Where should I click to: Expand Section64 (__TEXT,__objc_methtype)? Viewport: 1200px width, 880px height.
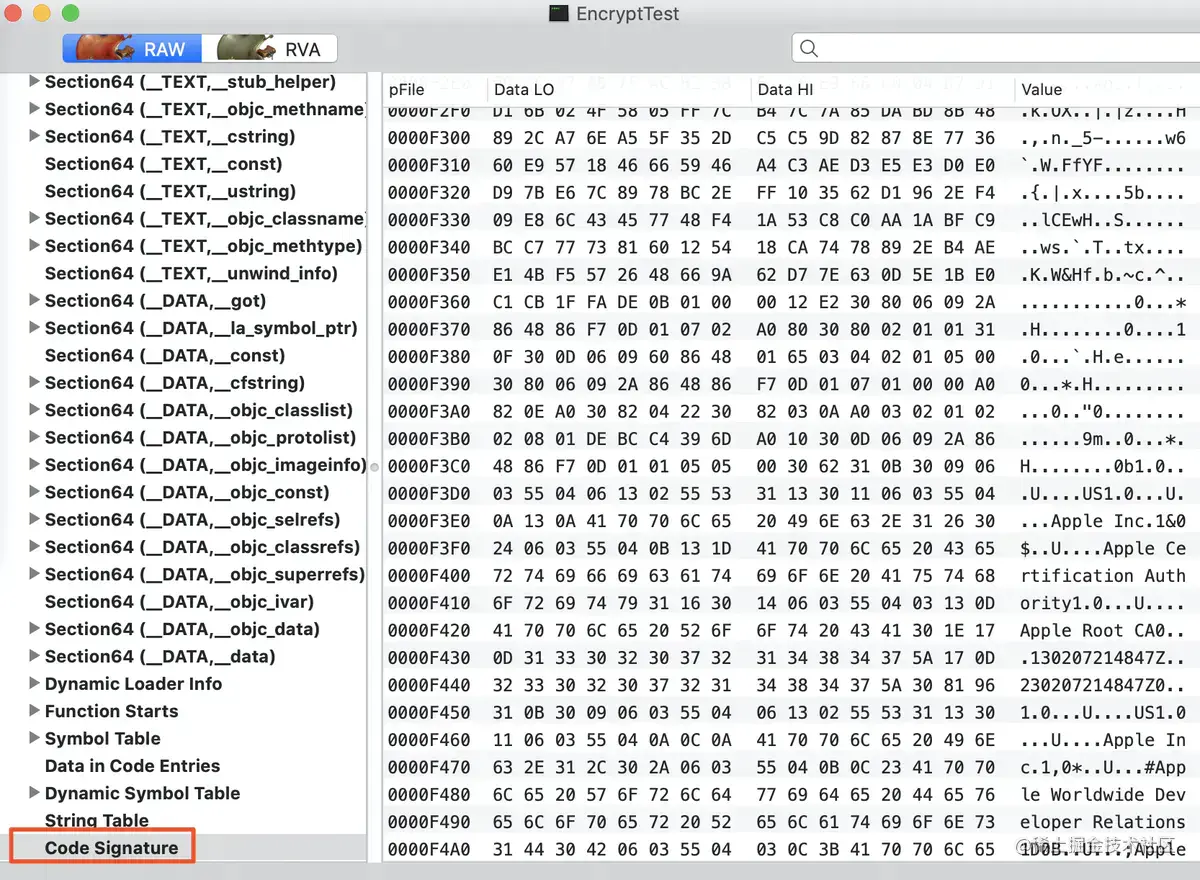35,245
